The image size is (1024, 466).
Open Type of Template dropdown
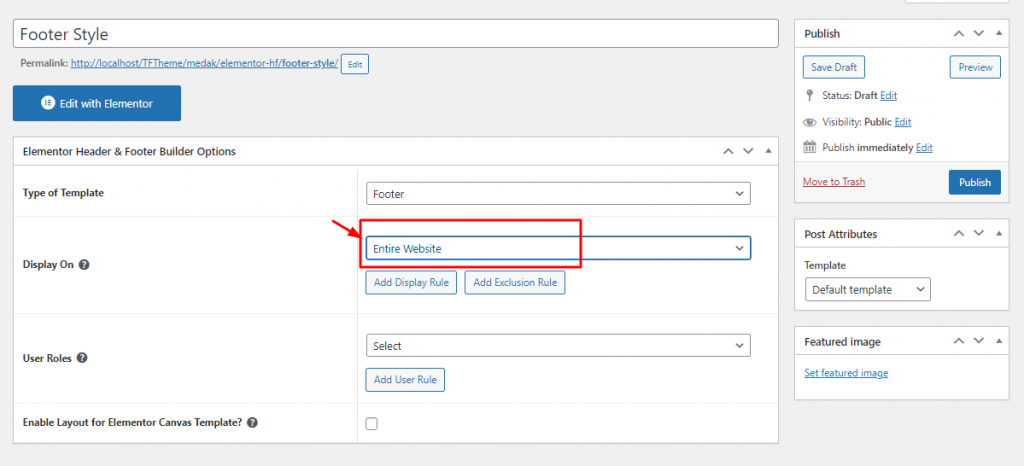click(x=558, y=194)
